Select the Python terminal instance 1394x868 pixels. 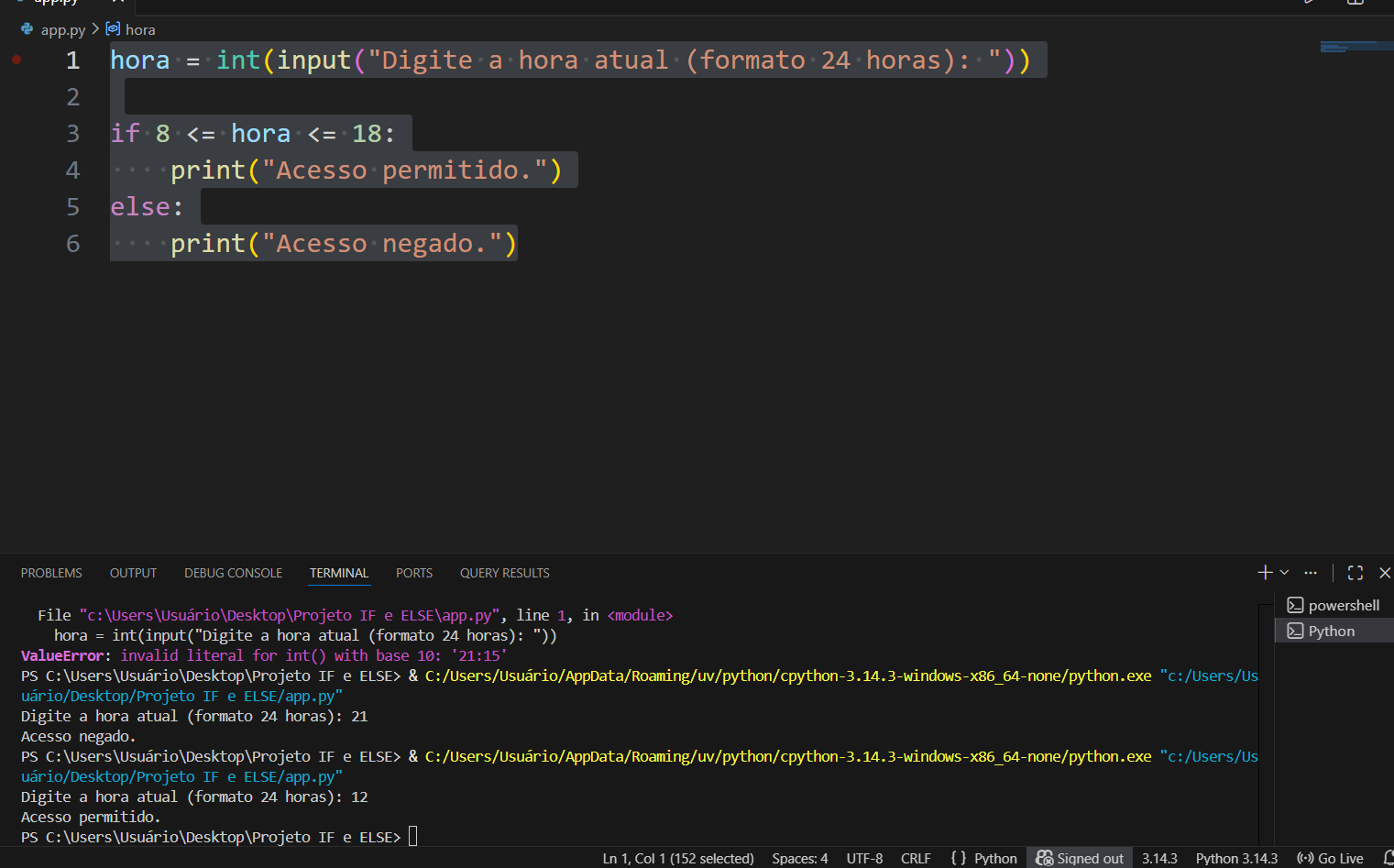1331,631
